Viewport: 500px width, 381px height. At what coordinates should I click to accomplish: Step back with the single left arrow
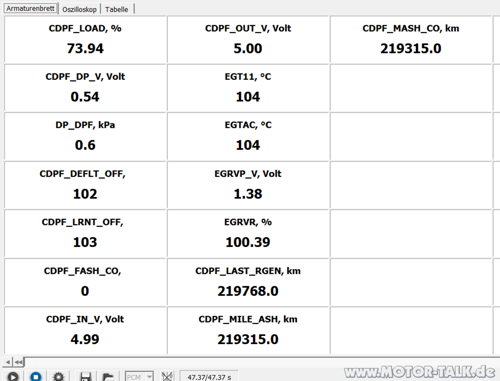(x=8, y=362)
